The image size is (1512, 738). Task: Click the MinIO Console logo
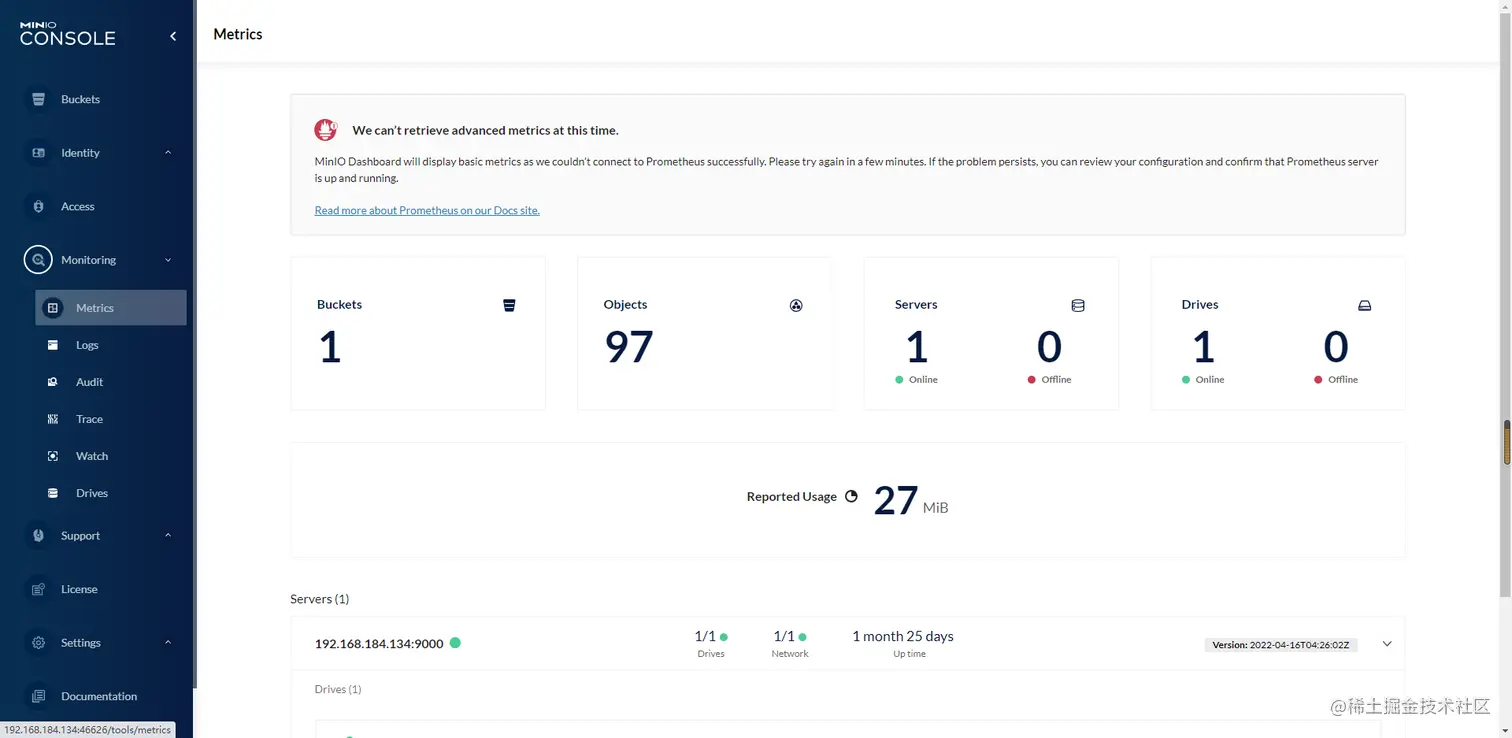point(68,34)
